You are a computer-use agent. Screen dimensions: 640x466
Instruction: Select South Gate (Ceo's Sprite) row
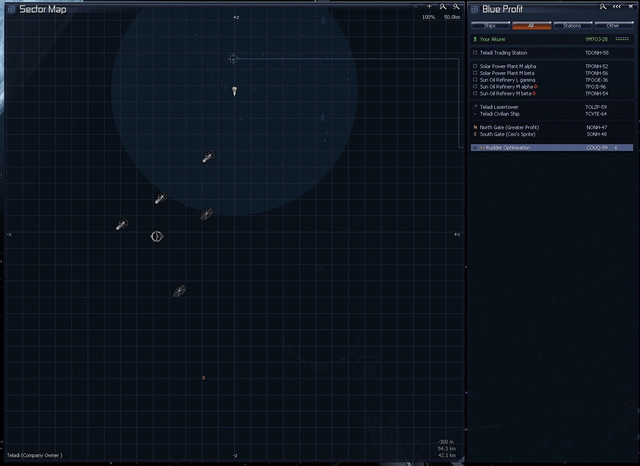coord(552,134)
